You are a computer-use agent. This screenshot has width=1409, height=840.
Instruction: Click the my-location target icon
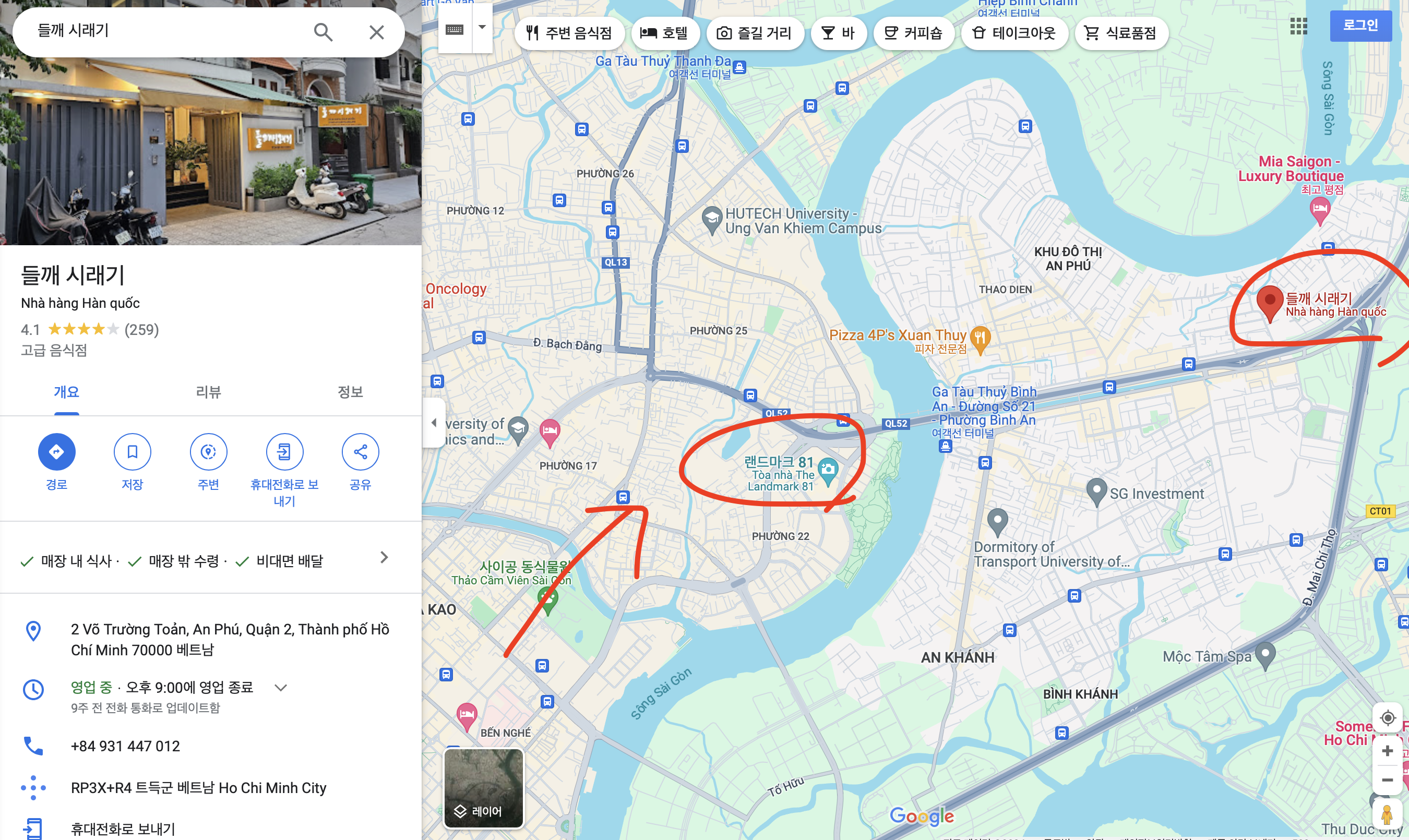(1388, 718)
